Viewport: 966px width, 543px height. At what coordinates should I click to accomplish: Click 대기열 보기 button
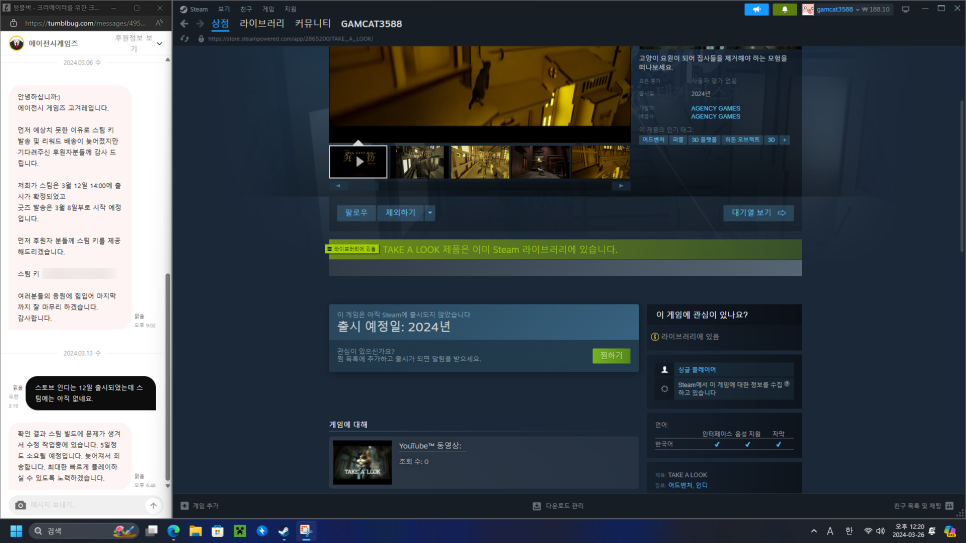coord(758,213)
